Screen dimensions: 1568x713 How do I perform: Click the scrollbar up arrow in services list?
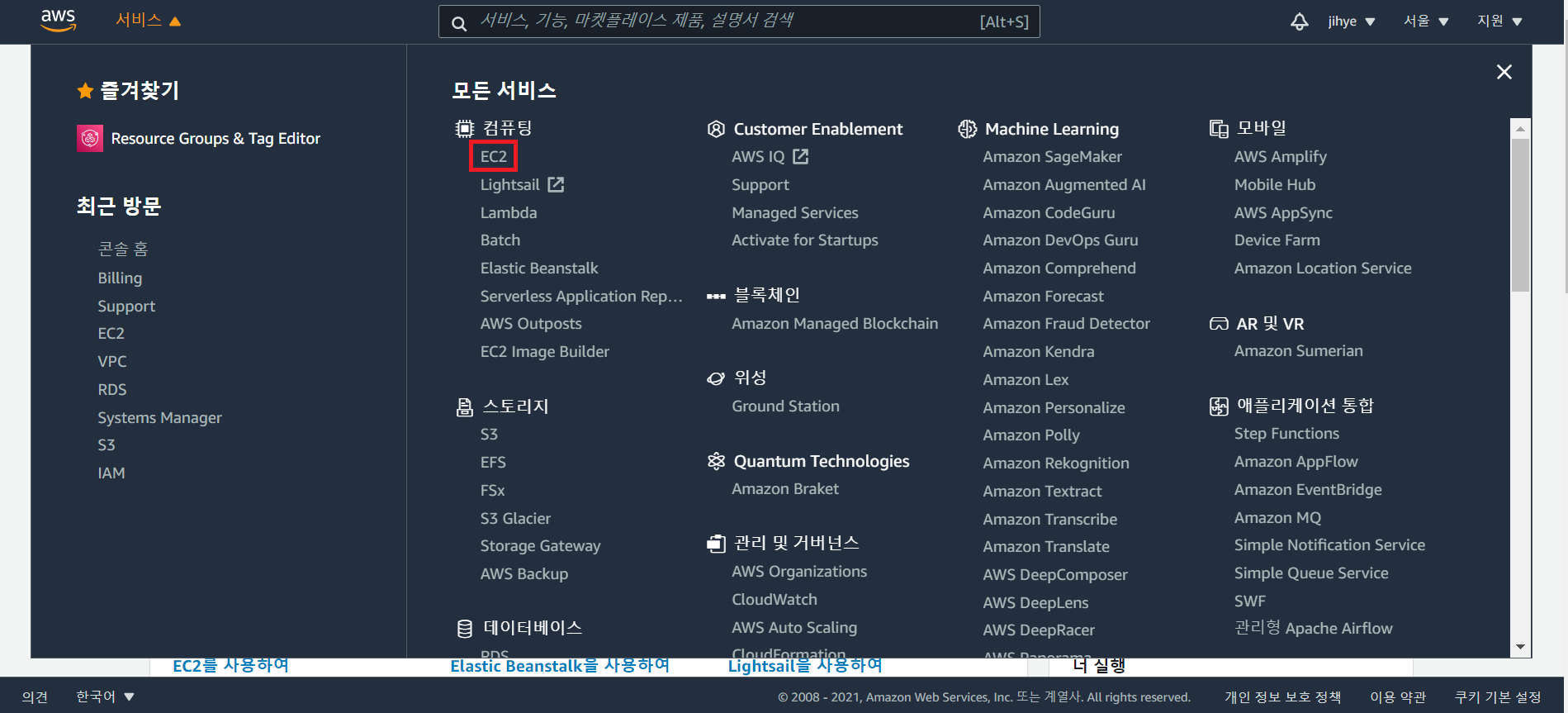1520,129
